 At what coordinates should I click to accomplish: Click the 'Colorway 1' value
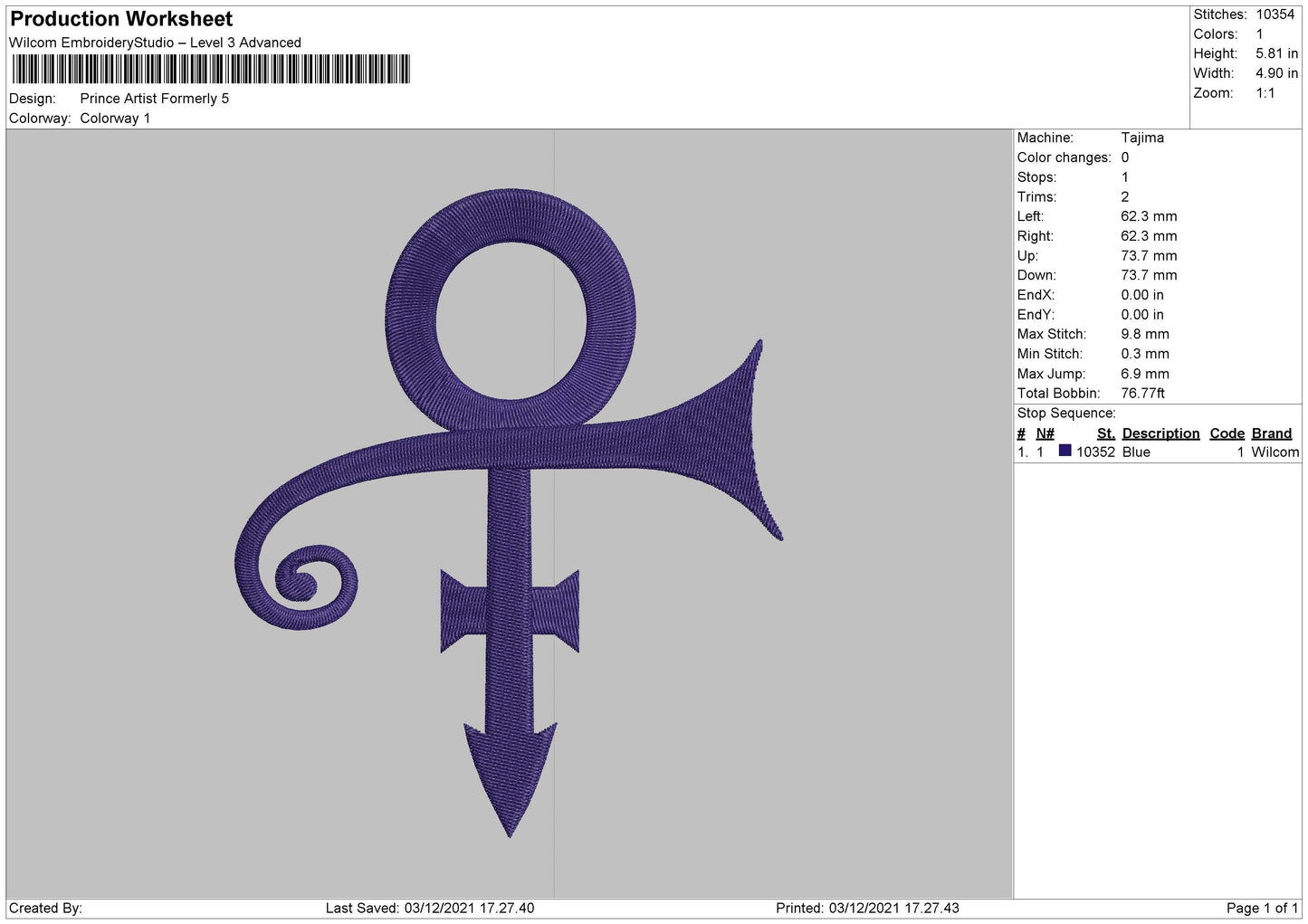click(115, 119)
